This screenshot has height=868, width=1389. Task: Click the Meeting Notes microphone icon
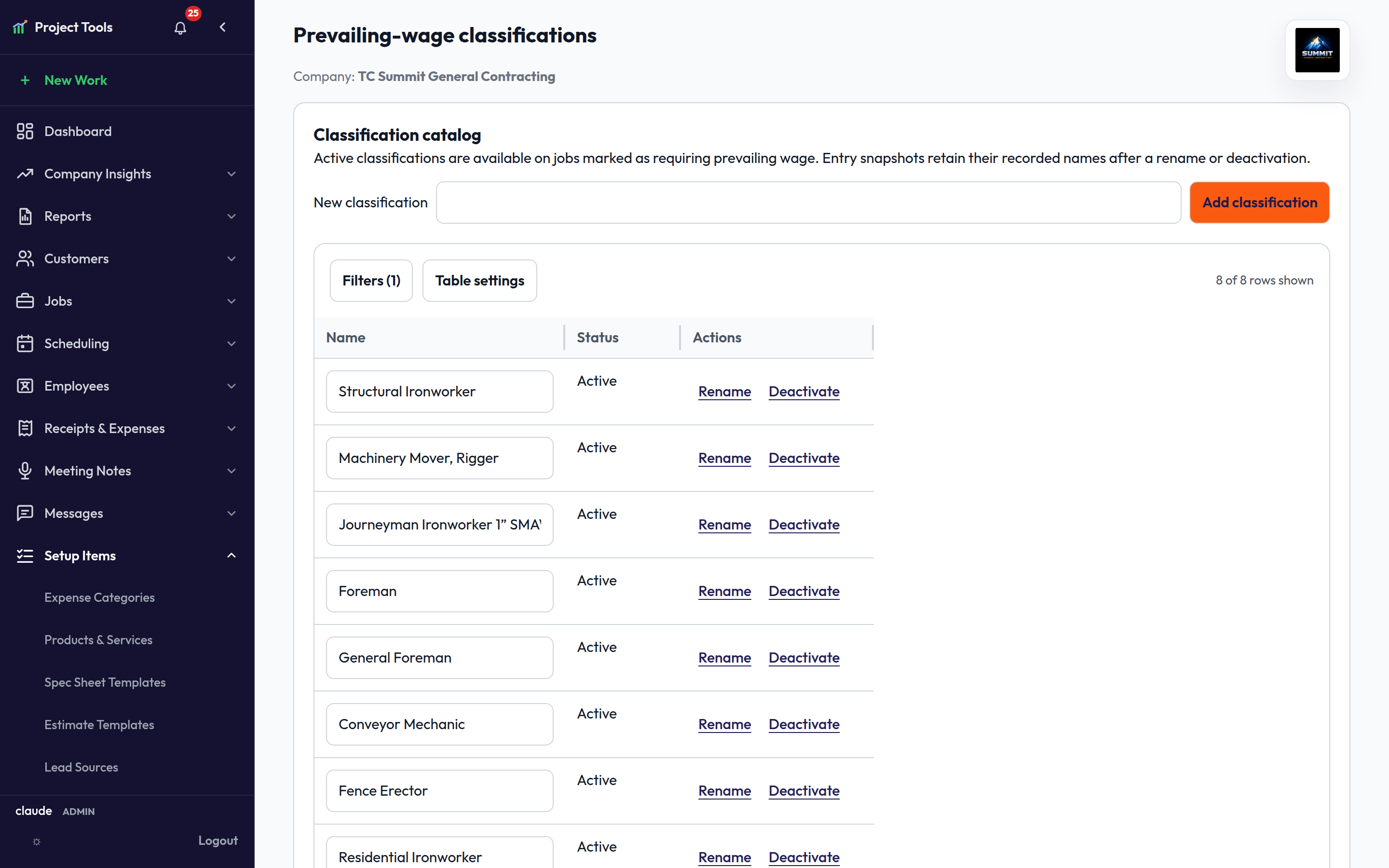pyautogui.click(x=25, y=471)
